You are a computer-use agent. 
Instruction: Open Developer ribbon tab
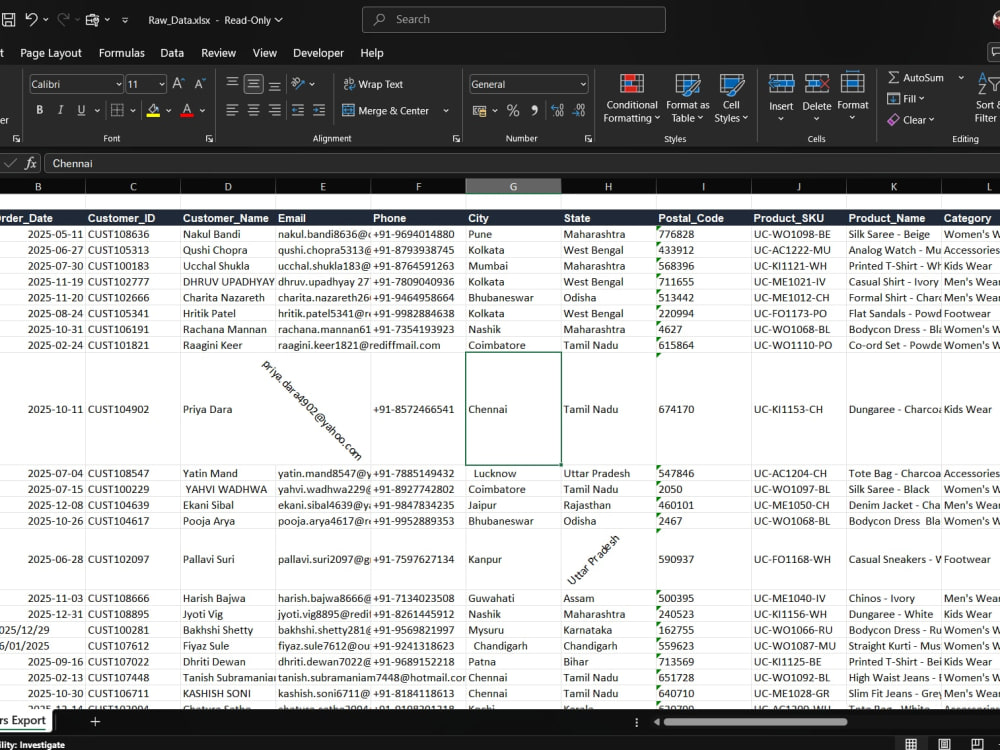pyautogui.click(x=318, y=53)
